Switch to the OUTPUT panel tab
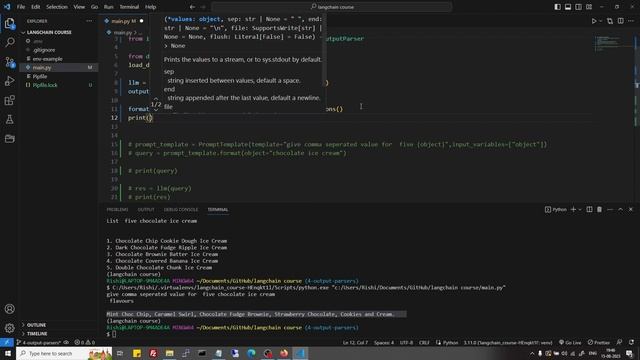Image resolution: width=640 pixels, height=360 pixels. coord(146,209)
